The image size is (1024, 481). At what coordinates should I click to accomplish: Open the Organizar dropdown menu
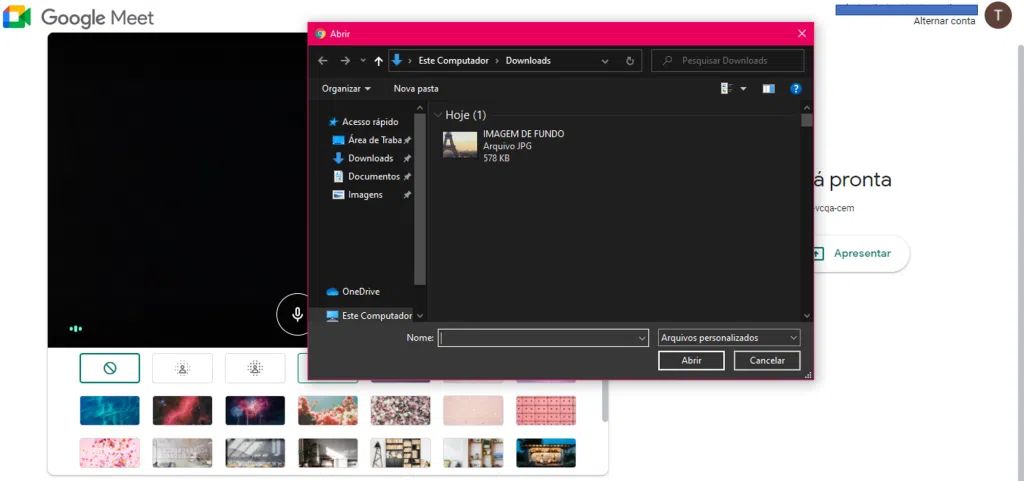click(x=346, y=89)
